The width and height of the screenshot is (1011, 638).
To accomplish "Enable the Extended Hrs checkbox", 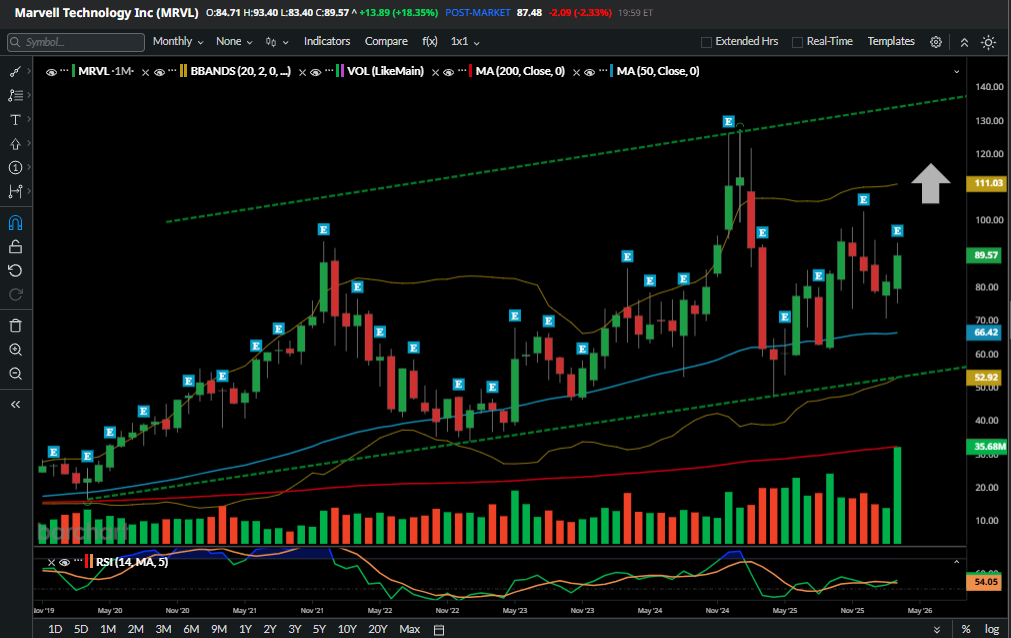I will click(706, 42).
